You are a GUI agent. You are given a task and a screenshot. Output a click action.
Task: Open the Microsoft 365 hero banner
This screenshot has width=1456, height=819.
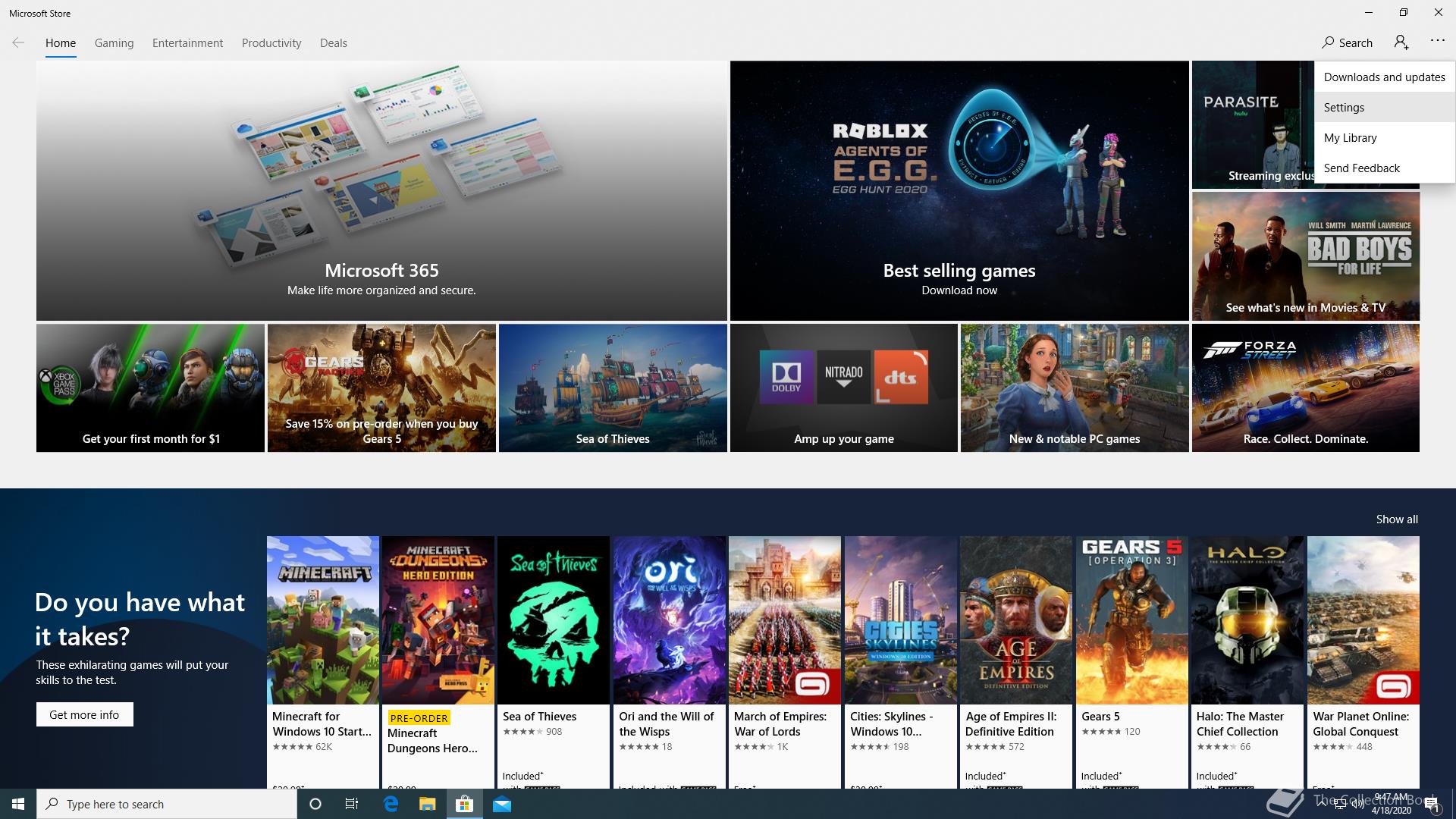(x=381, y=190)
